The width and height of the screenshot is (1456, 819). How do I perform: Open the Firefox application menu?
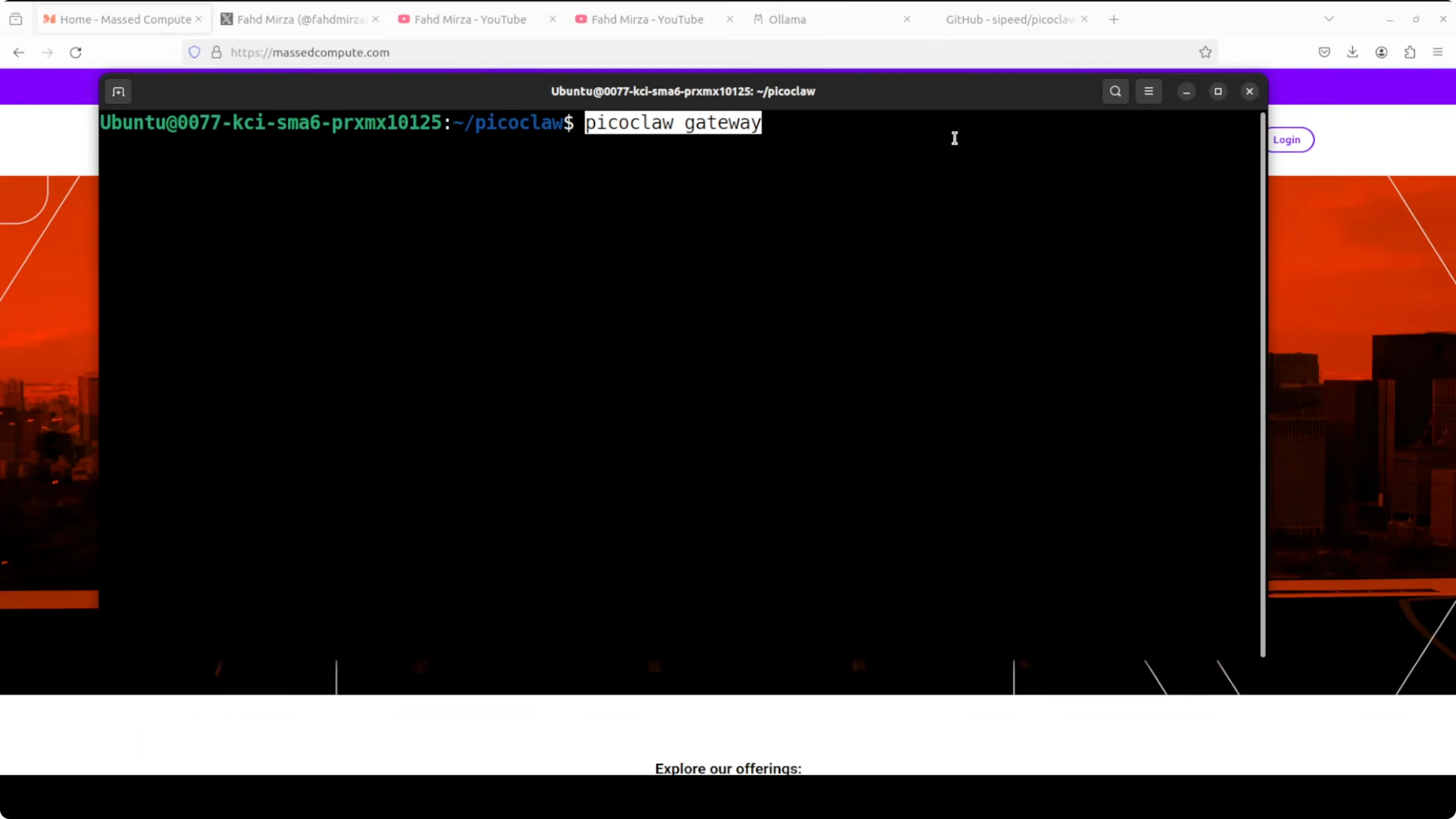pyautogui.click(x=1438, y=53)
